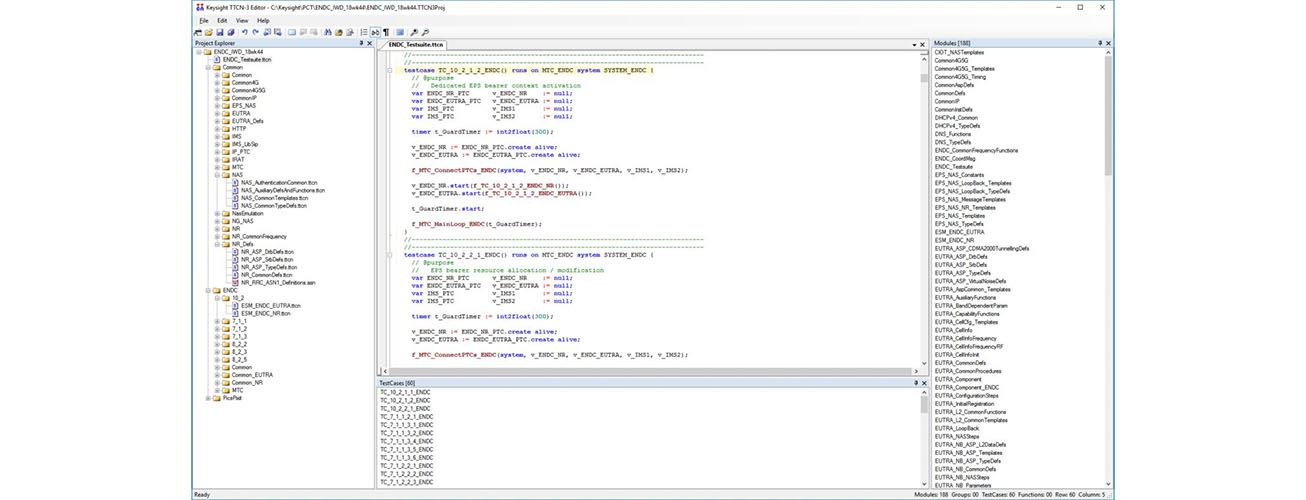
Task: Click the NR_RRC_ASN1_Definitions.asn file icon
Action: click(x=235, y=283)
